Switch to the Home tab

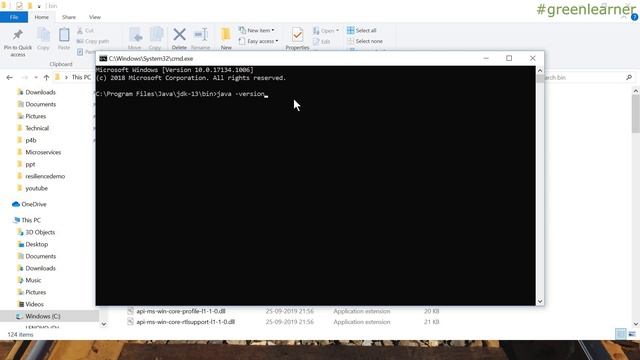click(x=42, y=17)
